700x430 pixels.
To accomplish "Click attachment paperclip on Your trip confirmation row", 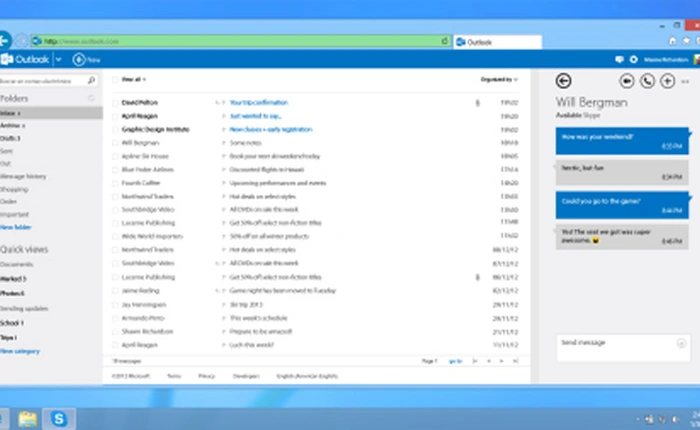I will pos(477,103).
